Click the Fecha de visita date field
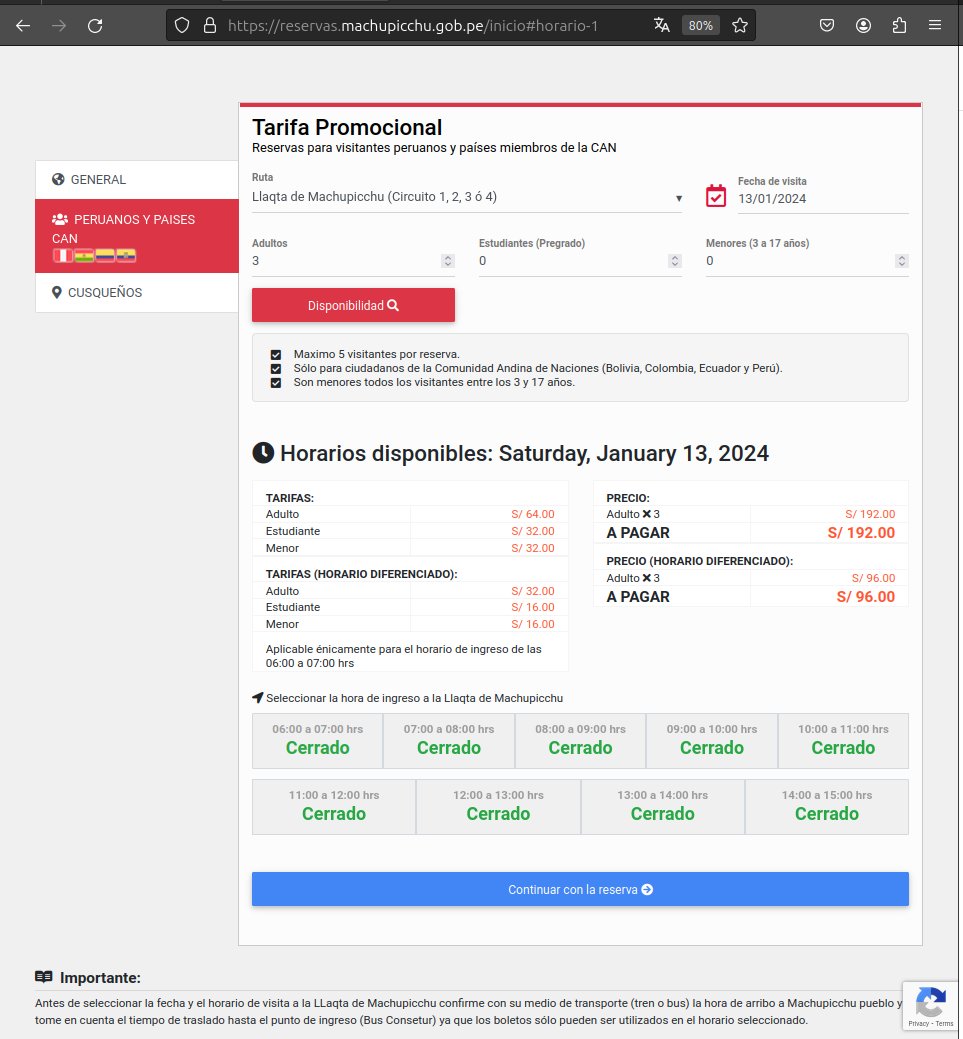The width and height of the screenshot is (963, 1039). [822, 199]
